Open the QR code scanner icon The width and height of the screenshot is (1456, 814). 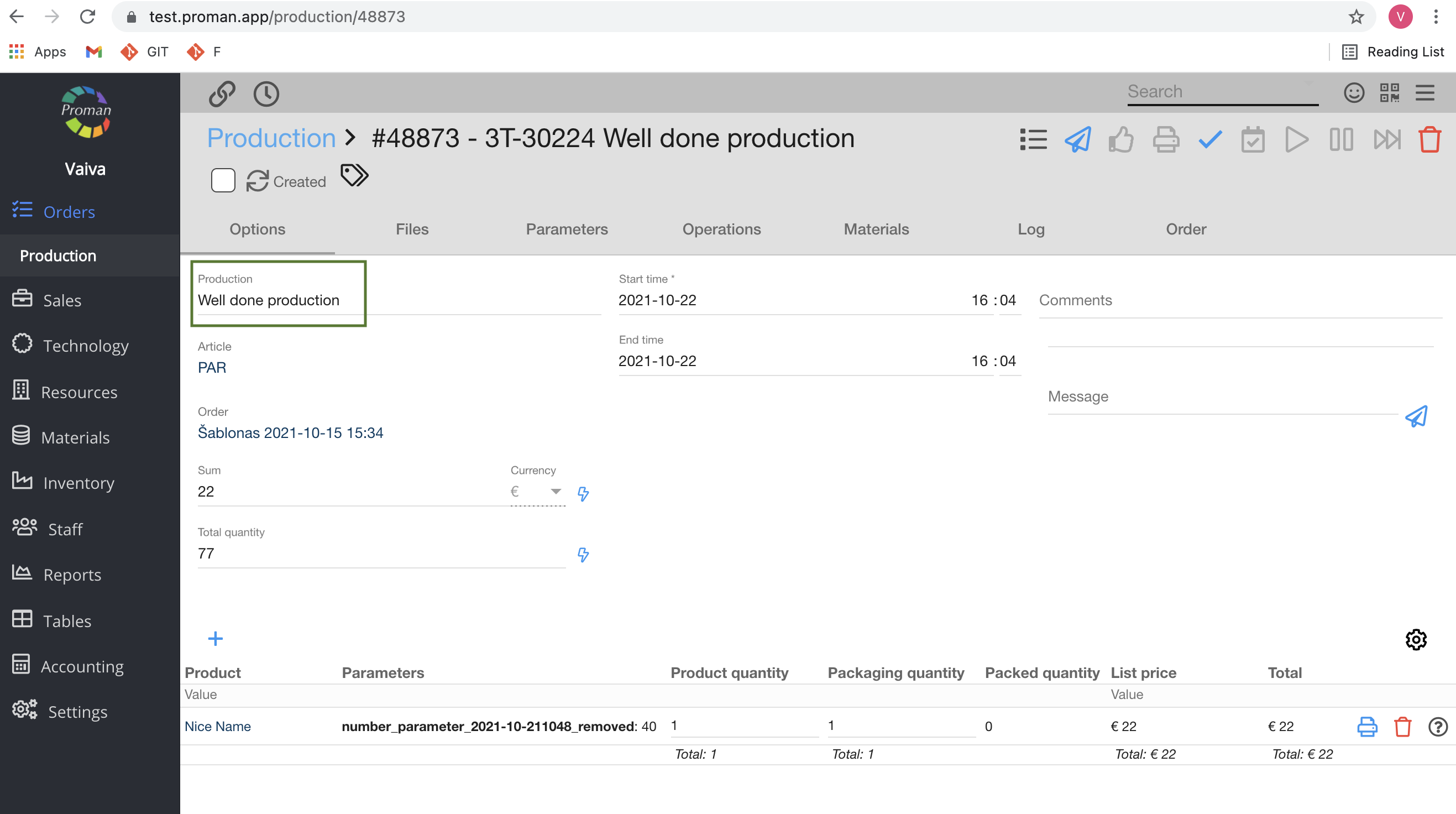pos(1389,93)
